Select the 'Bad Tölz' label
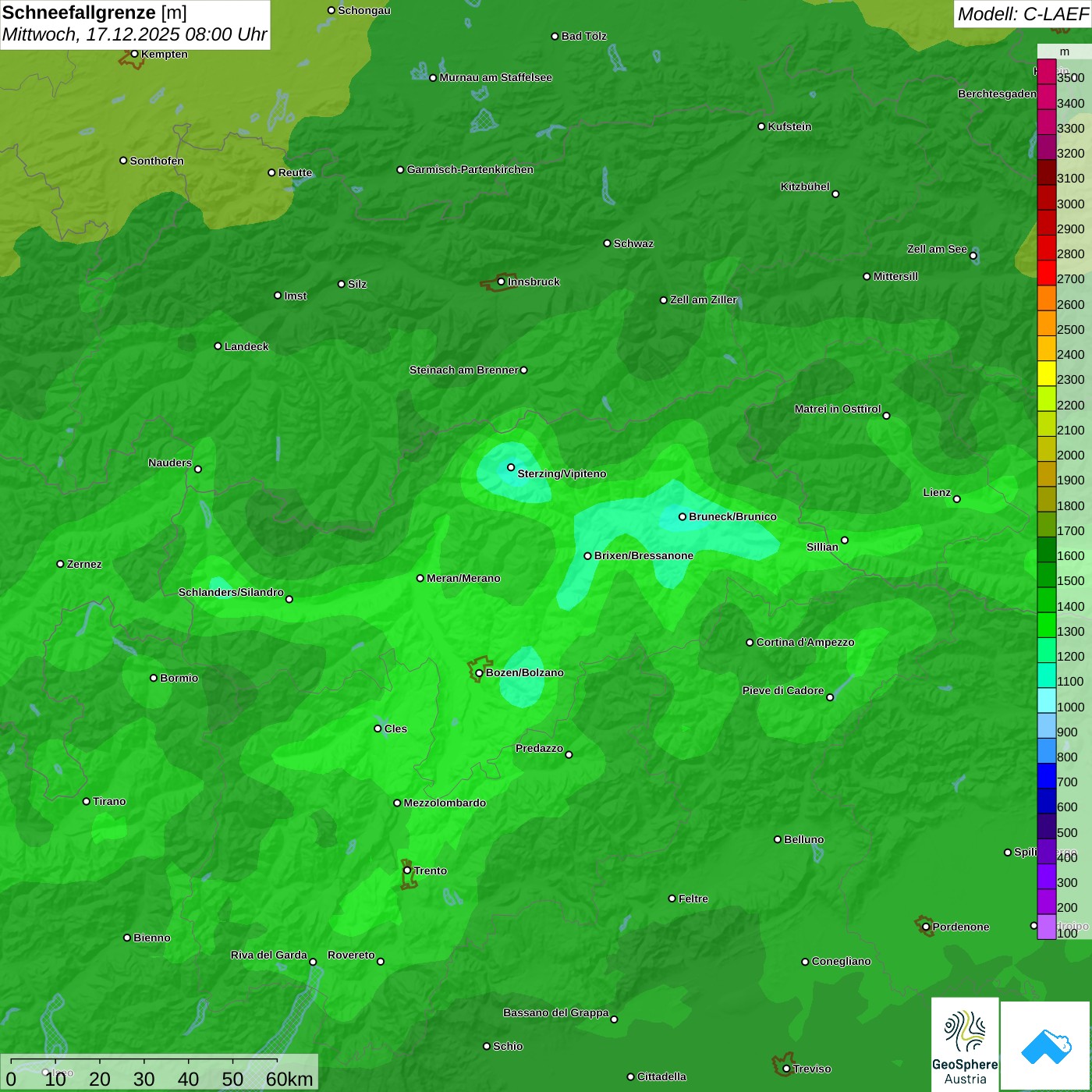 point(583,36)
